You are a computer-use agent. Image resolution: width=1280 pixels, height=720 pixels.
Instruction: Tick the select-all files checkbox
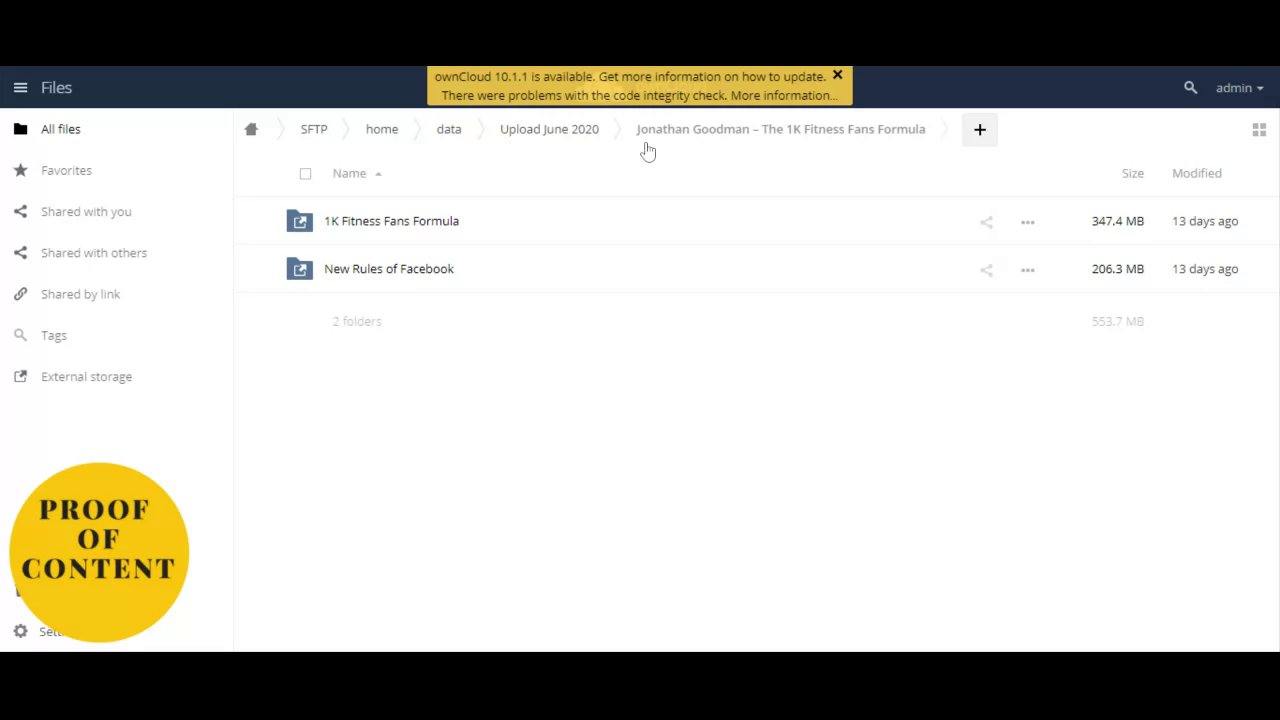tap(305, 174)
